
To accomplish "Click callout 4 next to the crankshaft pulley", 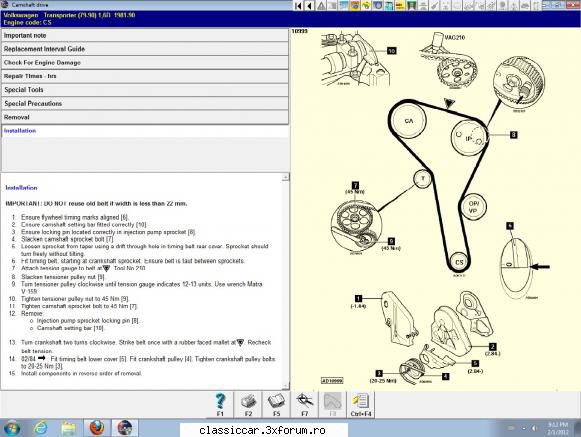I will pos(446,376).
